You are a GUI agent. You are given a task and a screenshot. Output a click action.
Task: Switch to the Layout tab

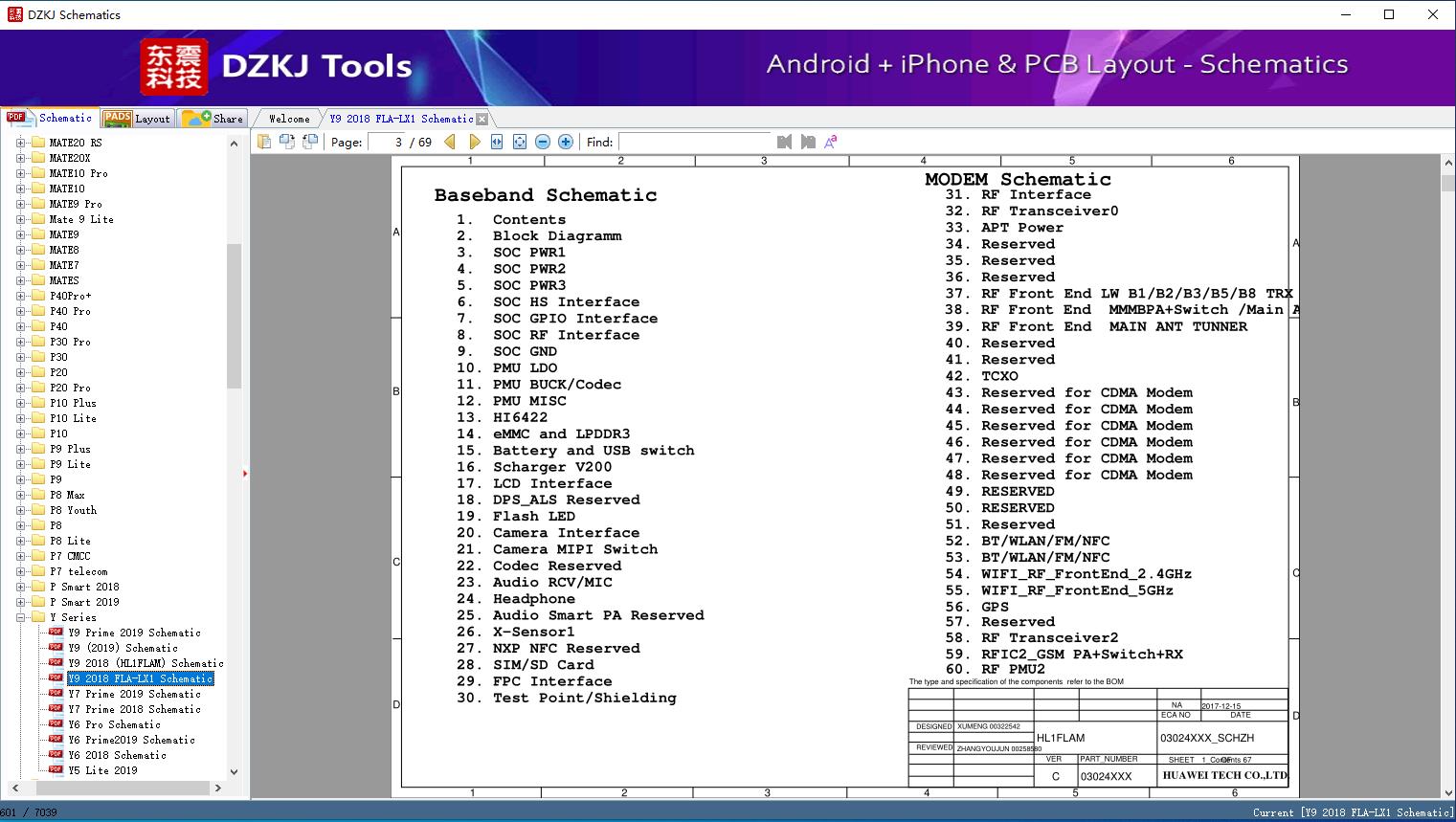137,119
